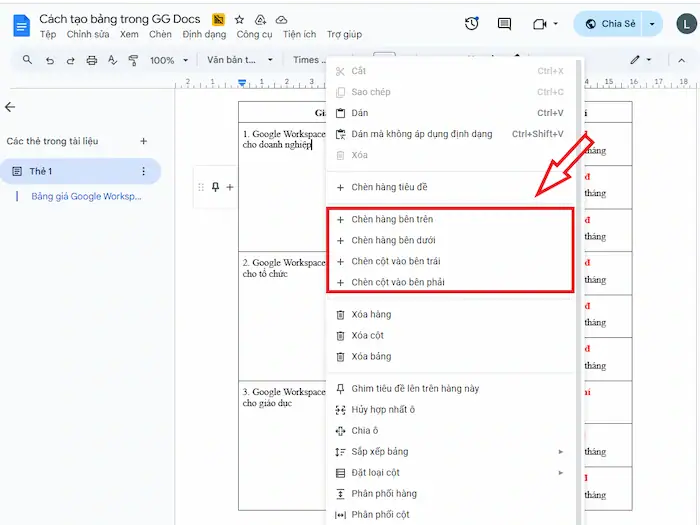The height and width of the screenshot is (525, 700).
Task: Star this document
Action: (239, 20)
